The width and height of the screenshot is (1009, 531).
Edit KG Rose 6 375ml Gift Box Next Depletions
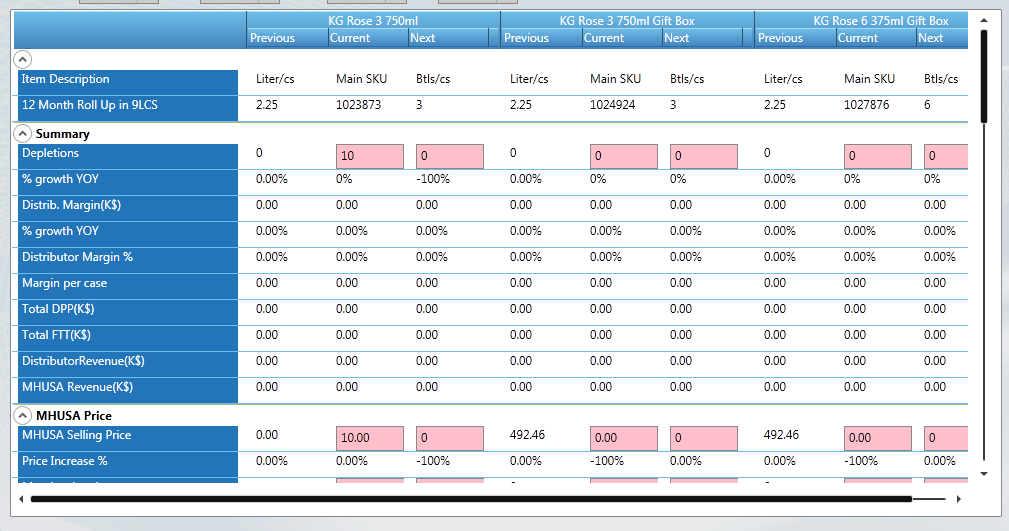946,156
